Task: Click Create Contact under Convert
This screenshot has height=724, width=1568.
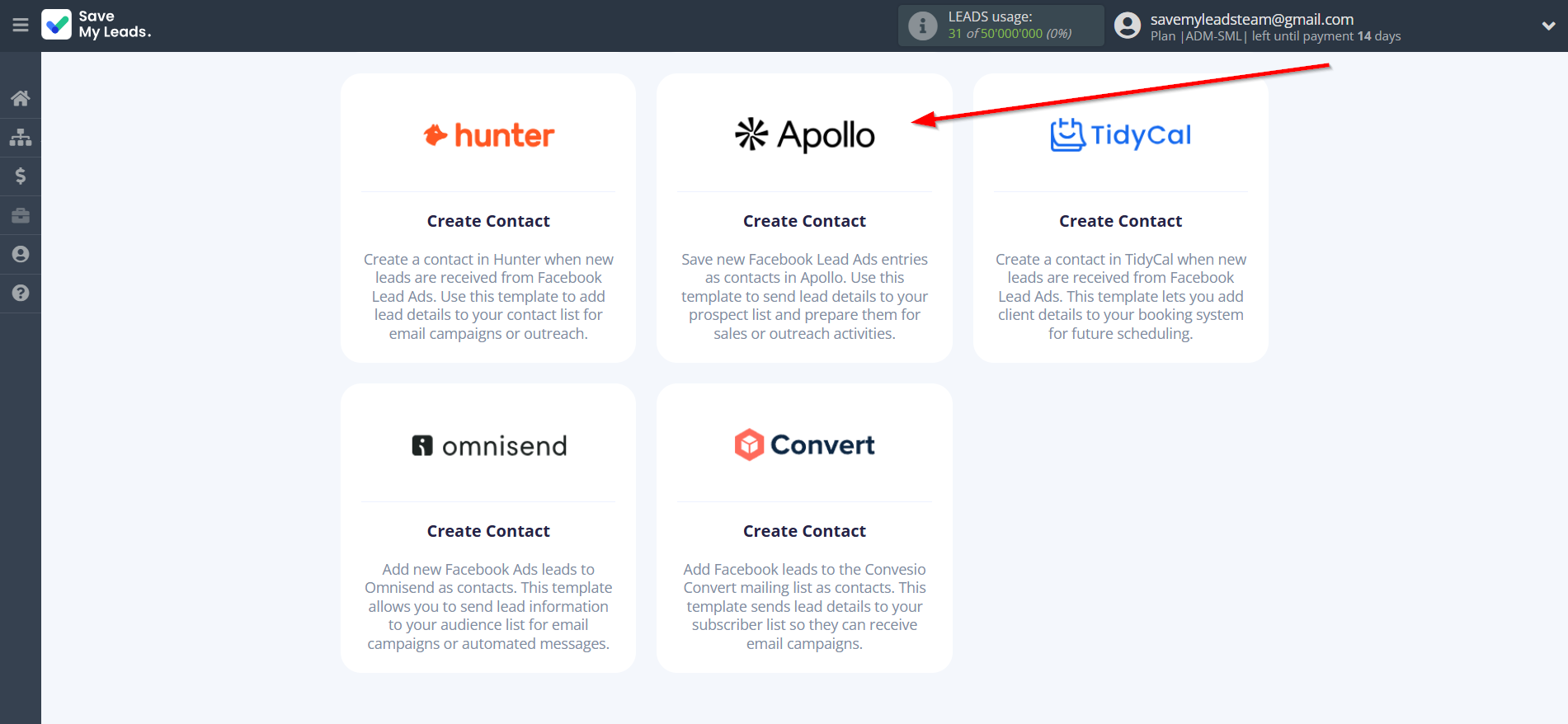Action: pyautogui.click(x=804, y=531)
